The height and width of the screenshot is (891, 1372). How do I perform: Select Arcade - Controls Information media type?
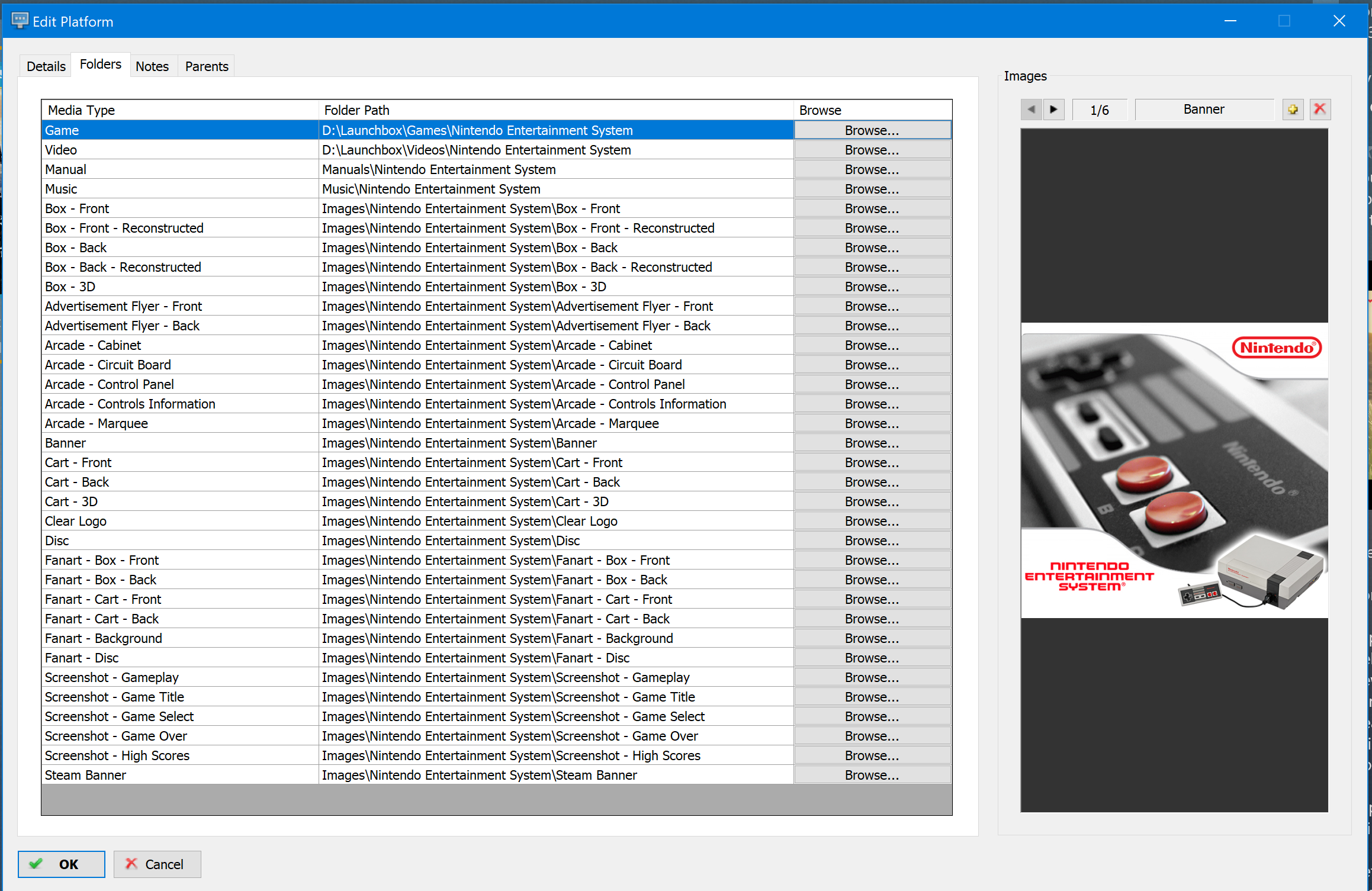pos(180,404)
